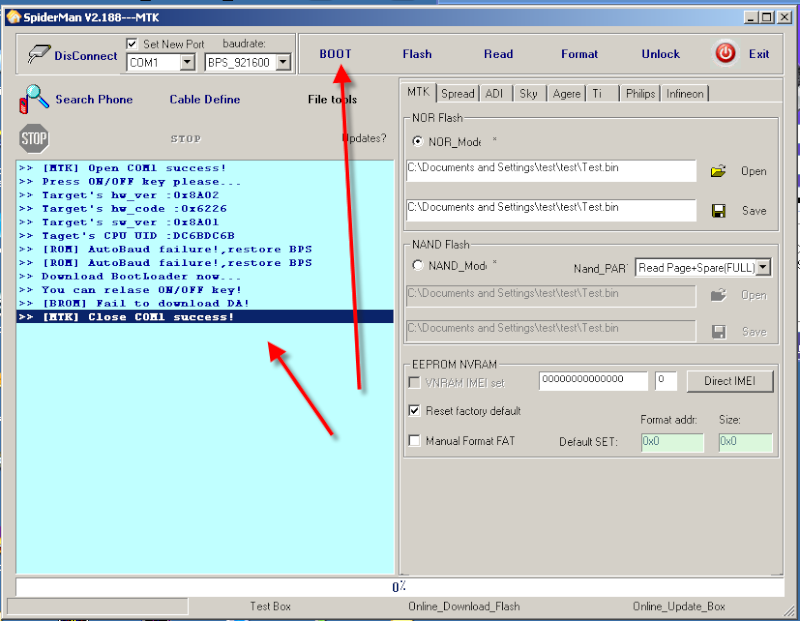Switch to the MTK tab
Image resolution: width=800 pixels, height=621 pixels.
(418, 92)
